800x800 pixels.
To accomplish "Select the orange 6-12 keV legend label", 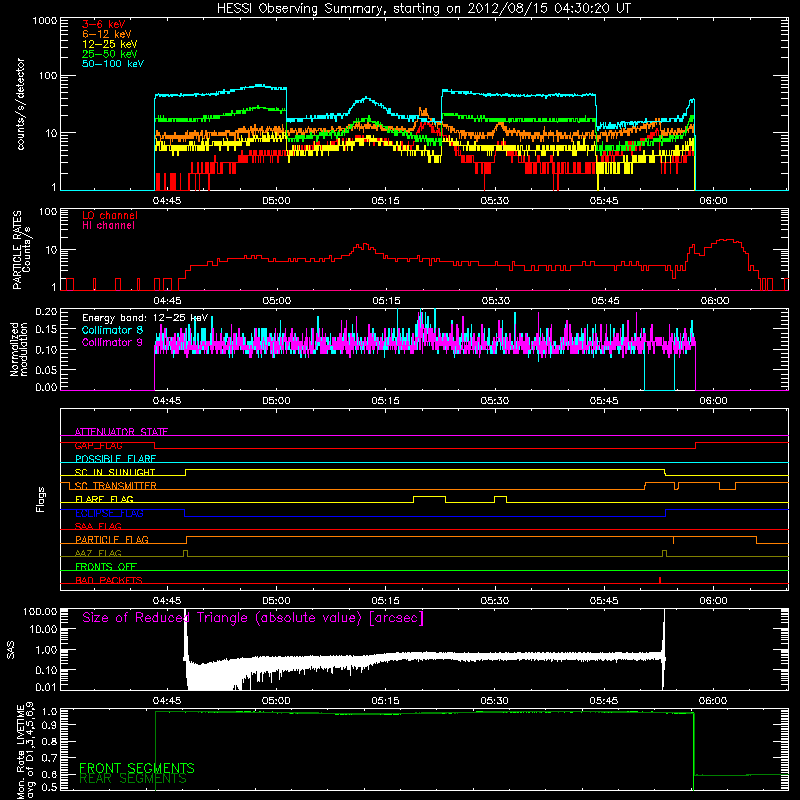I will pos(107,34).
